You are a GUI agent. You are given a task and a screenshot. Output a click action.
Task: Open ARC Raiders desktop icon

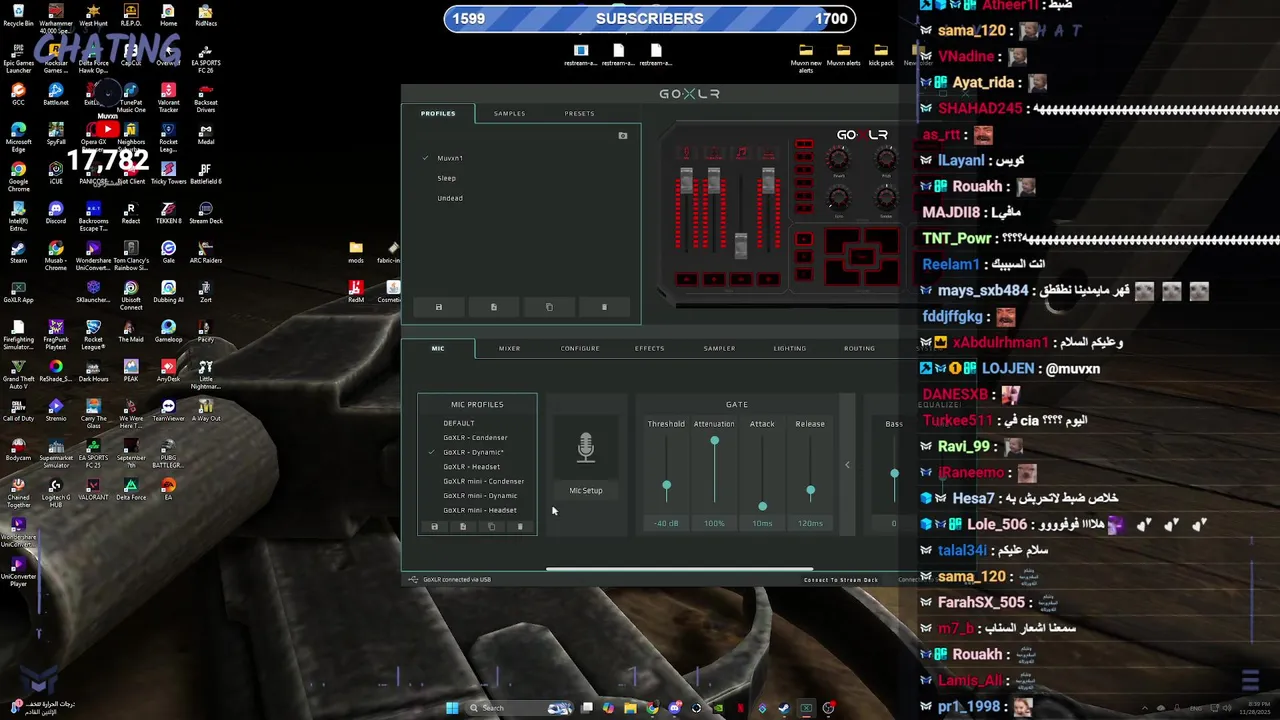[x=206, y=252]
